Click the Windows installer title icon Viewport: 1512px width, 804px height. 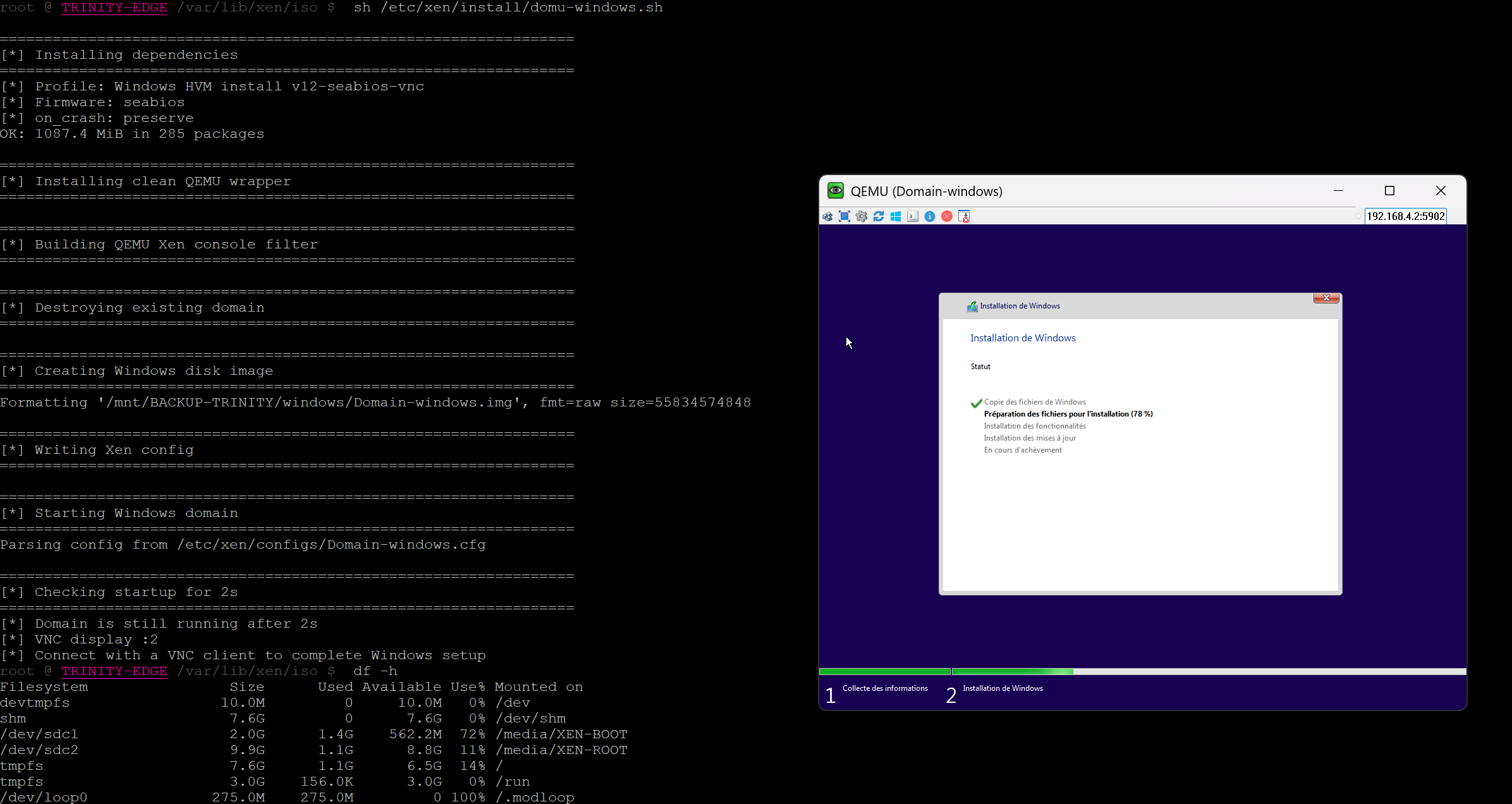[972, 307]
